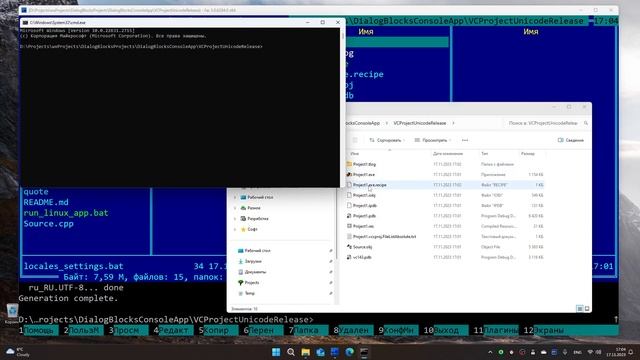Expand the Софт tree node arrow
Viewport: 640px width, 360px height.
[235, 229]
